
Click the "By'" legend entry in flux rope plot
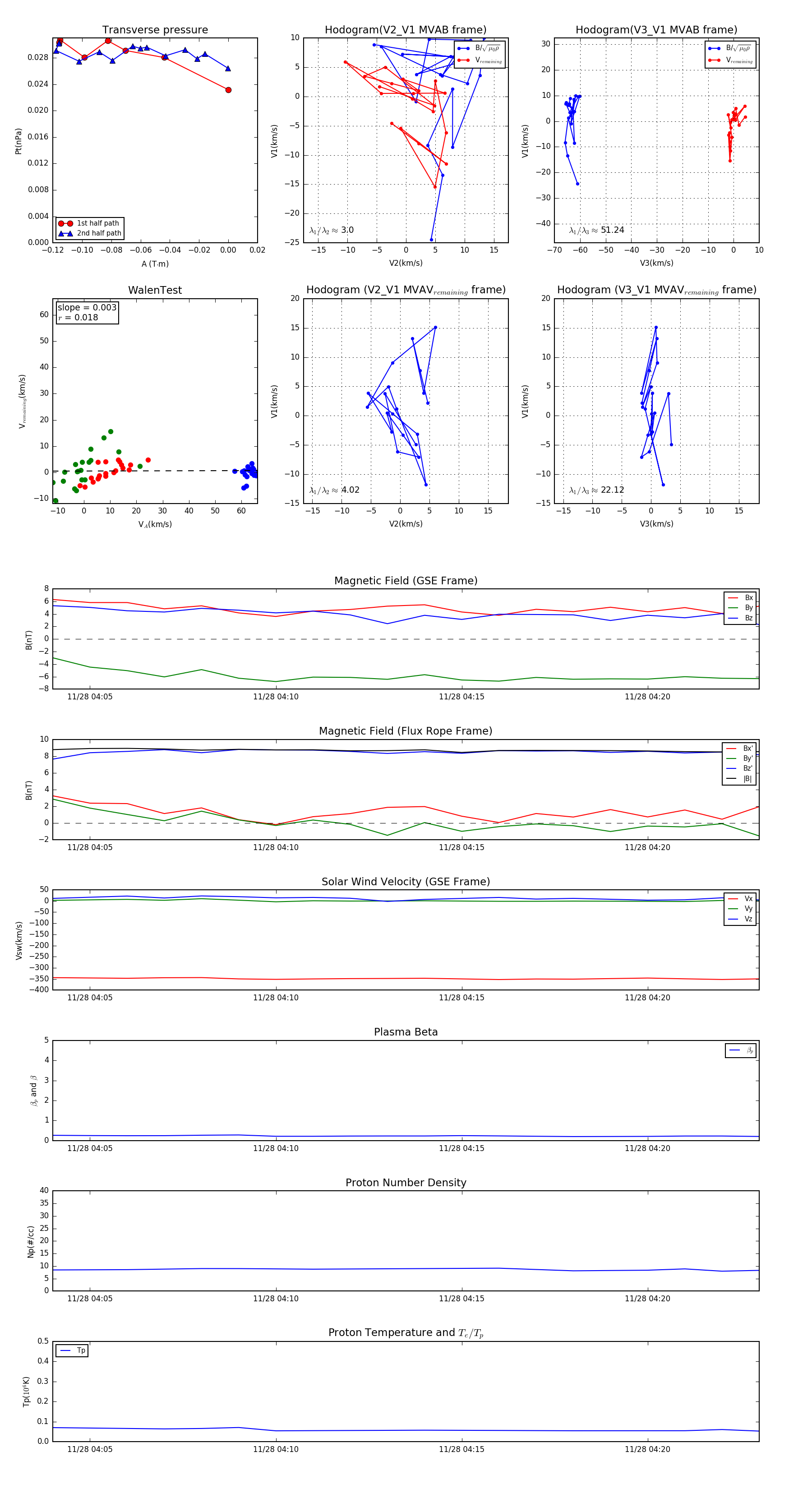click(x=740, y=758)
